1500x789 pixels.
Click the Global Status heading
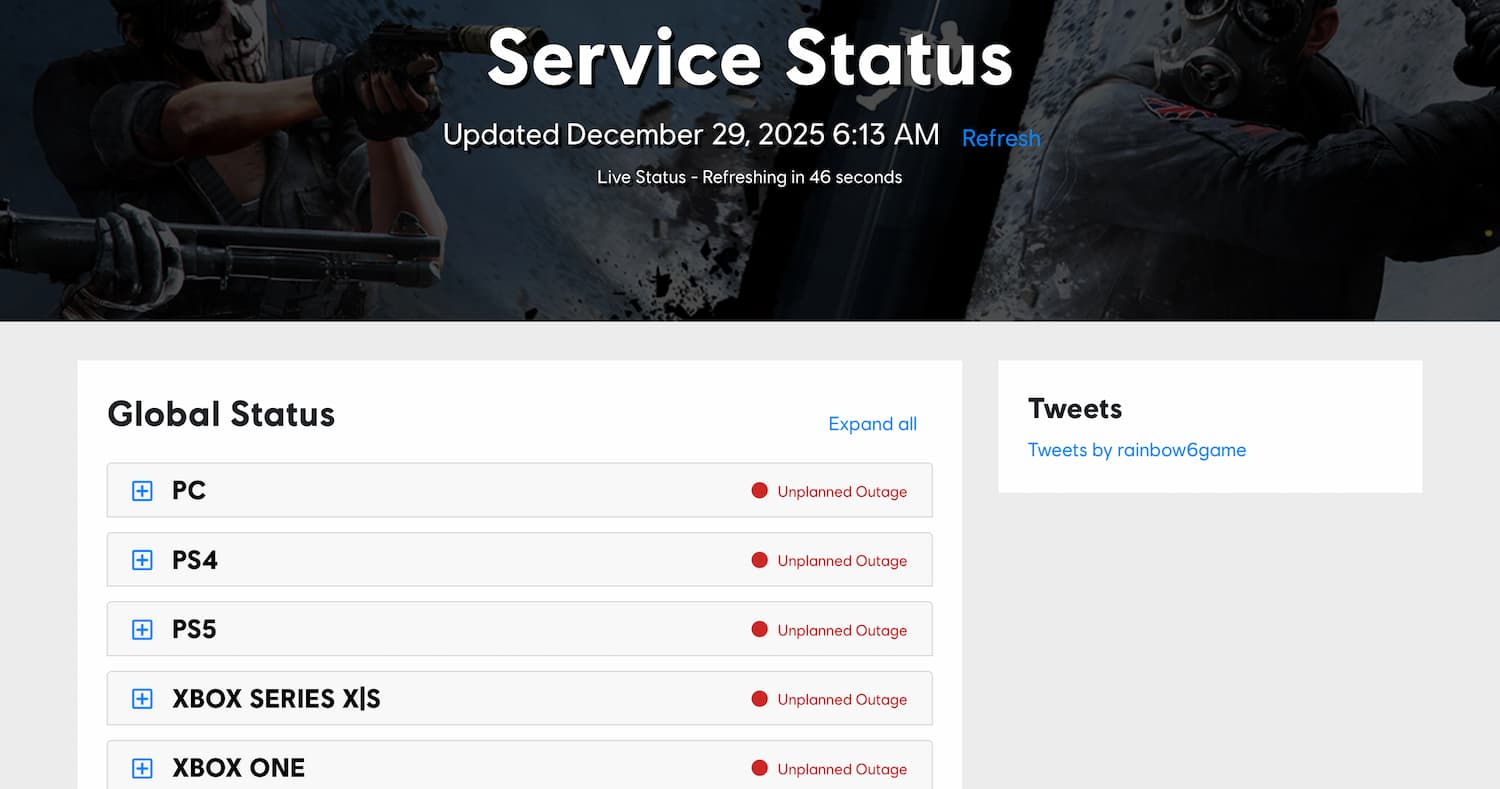click(221, 414)
